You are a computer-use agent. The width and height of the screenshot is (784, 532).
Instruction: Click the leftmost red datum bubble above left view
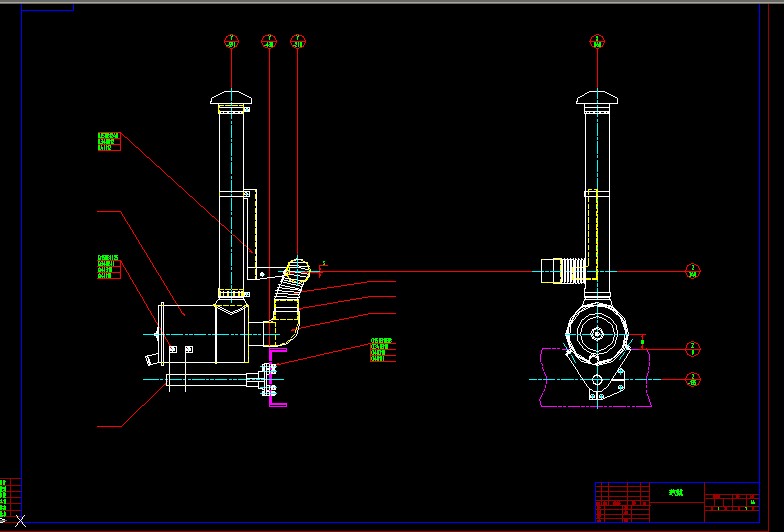[x=231, y=42]
